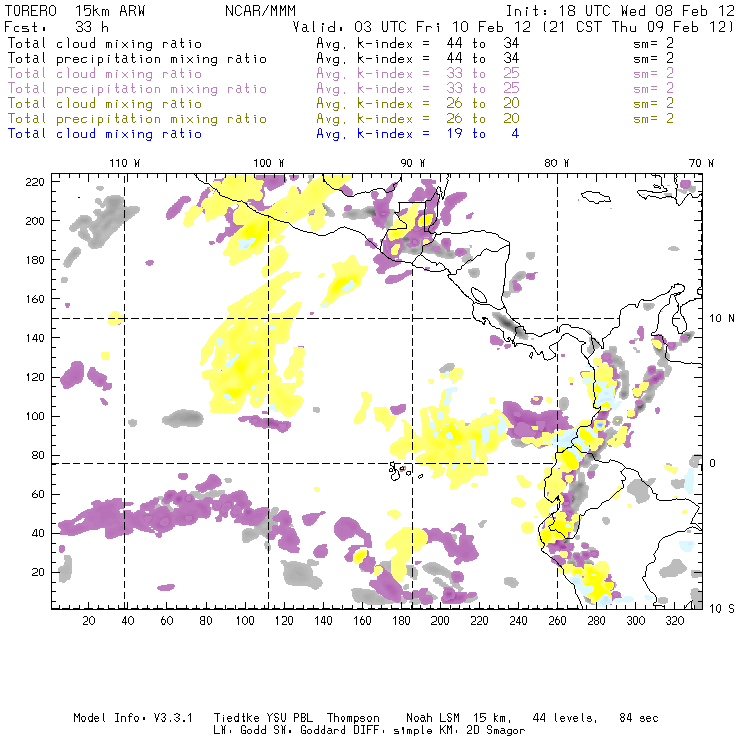Image resolution: width=740 pixels, height=740 pixels.
Task: Select olive "Total cloud mixing ratio" legend label
Action: tap(105, 103)
